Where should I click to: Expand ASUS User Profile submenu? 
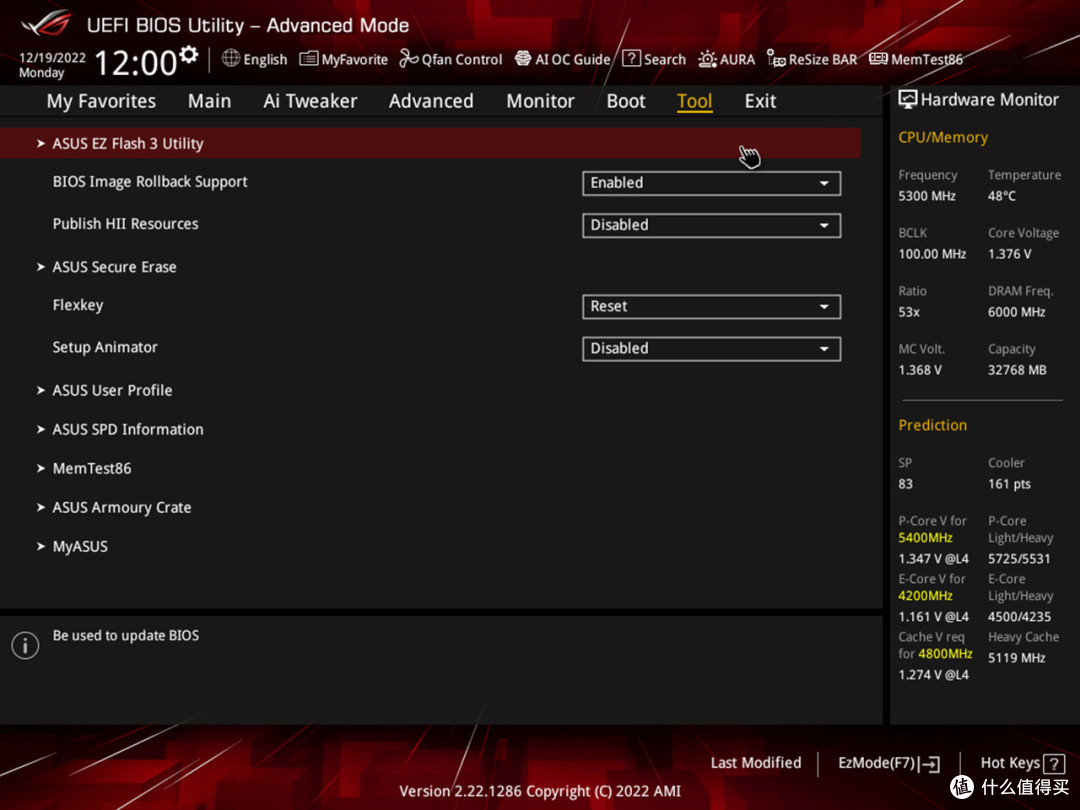point(112,391)
